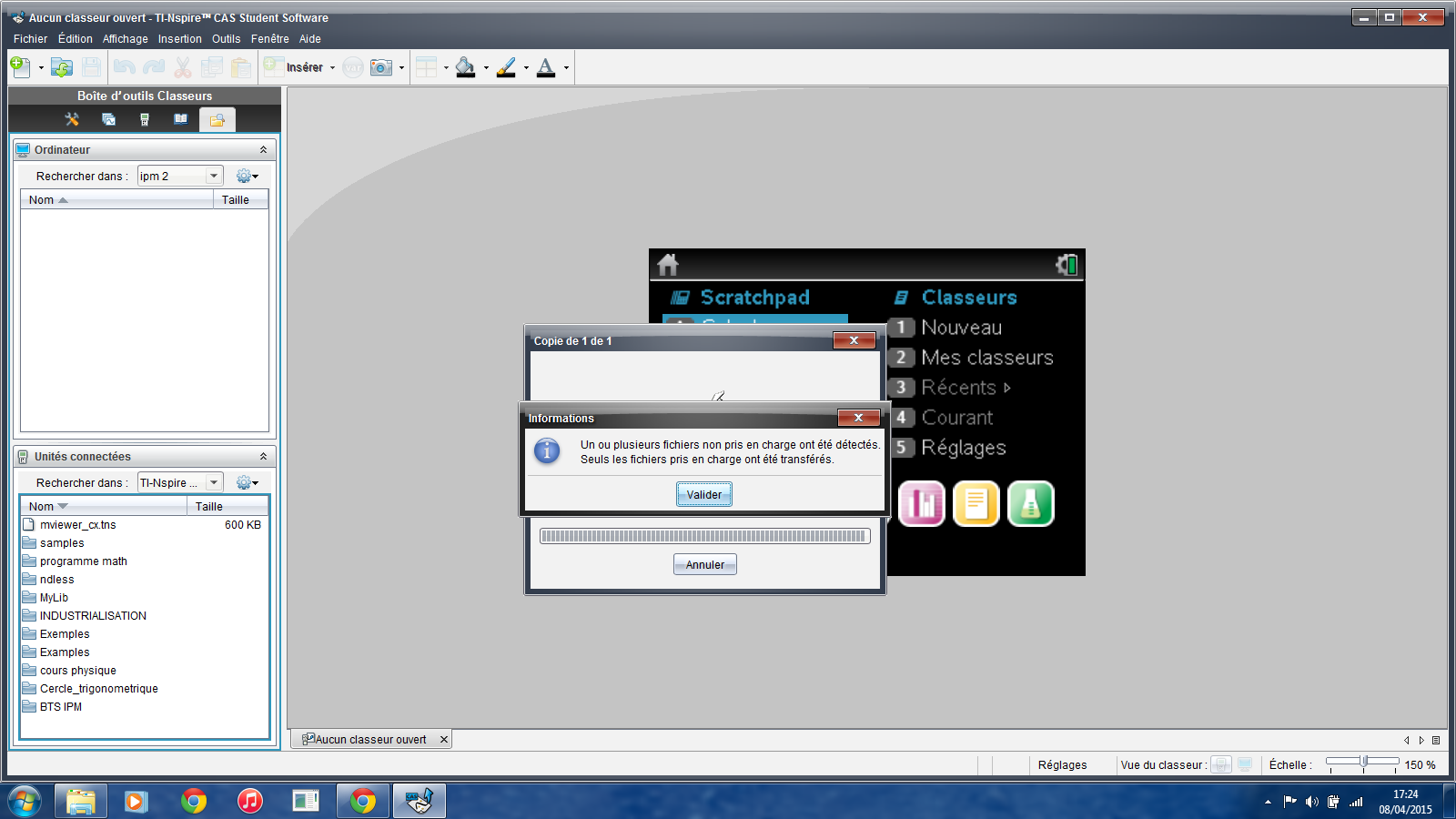This screenshot has height=819, width=1456.
Task: Select the Content Explorer folder tab
Action: [217, 119]
